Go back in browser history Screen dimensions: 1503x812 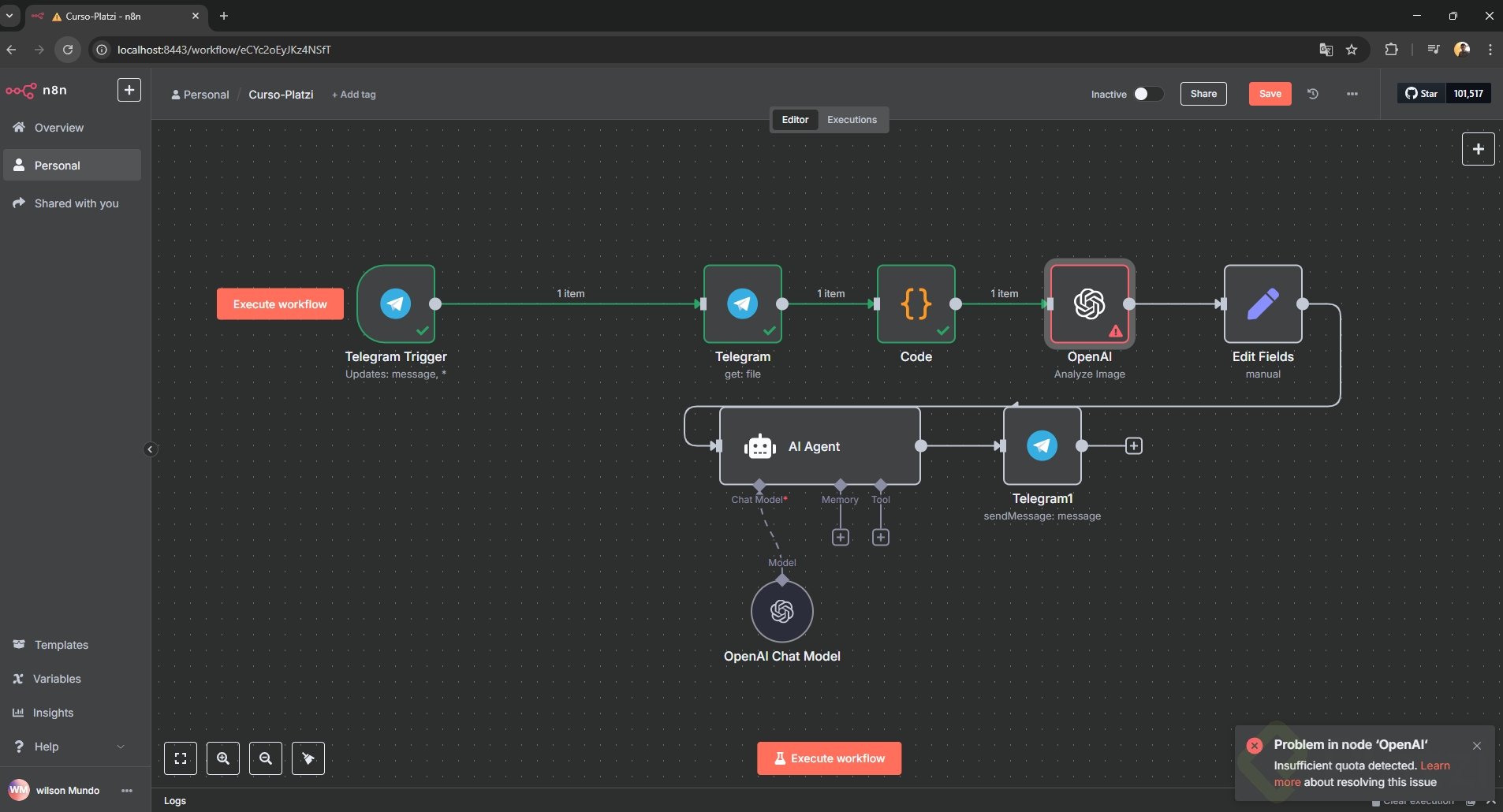[11, 50]
